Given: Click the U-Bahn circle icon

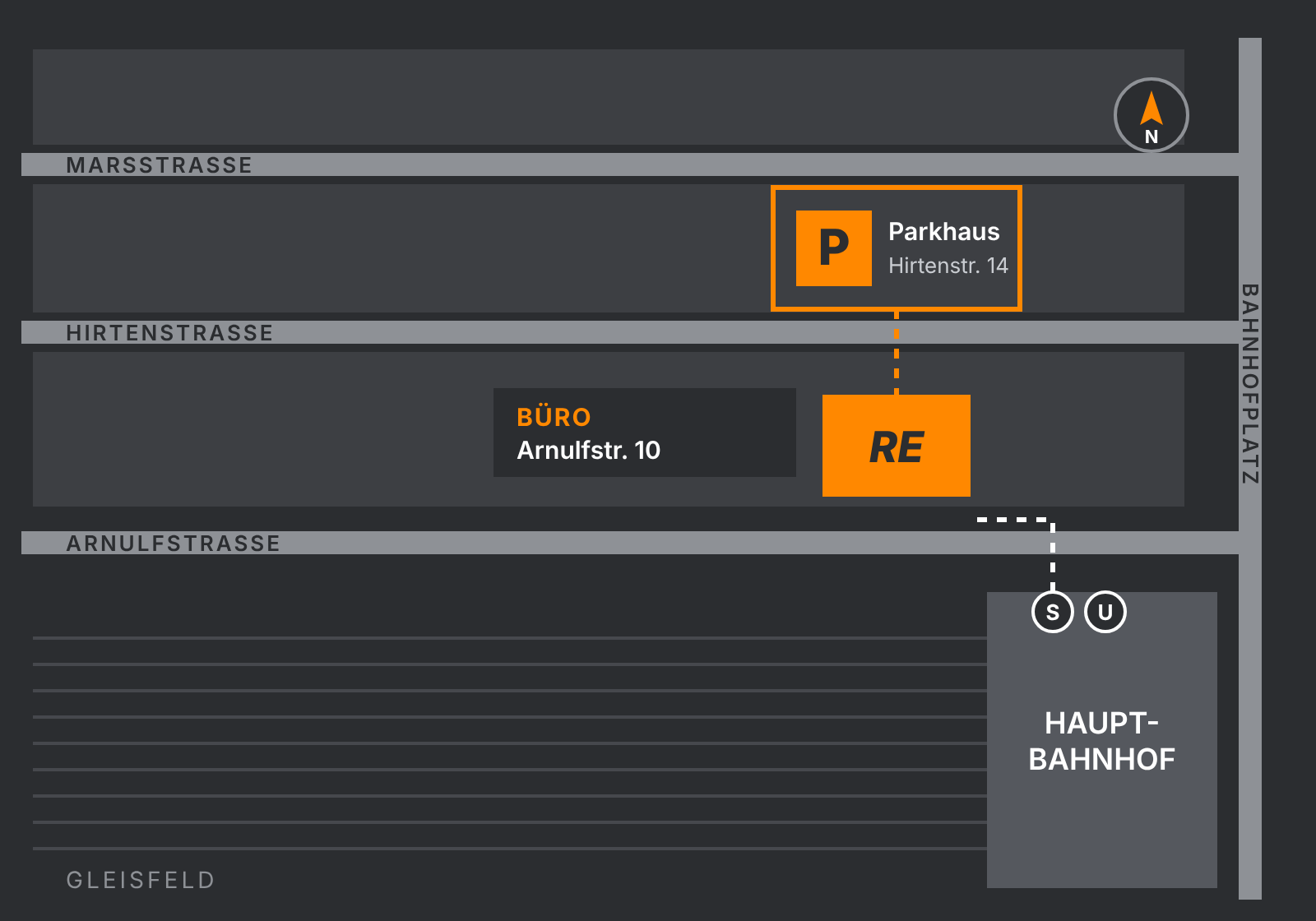Looking at the screenshot, I should pyautogui.click(x=1105, y=612).
